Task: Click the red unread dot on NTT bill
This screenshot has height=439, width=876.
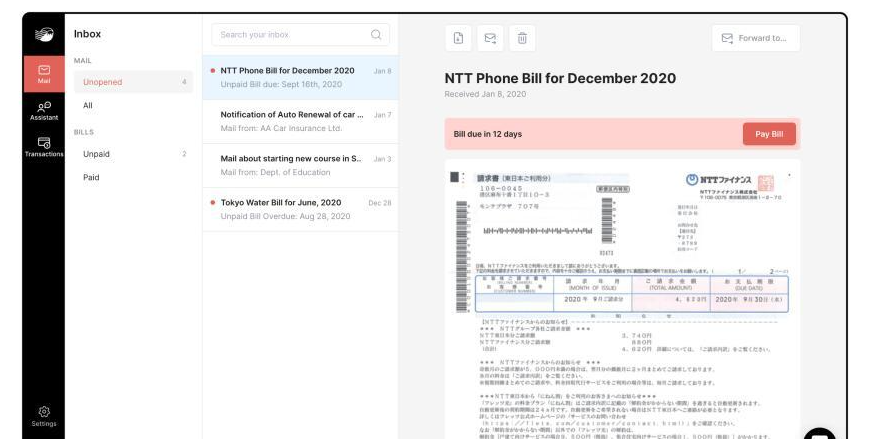Action: point(213,71)
